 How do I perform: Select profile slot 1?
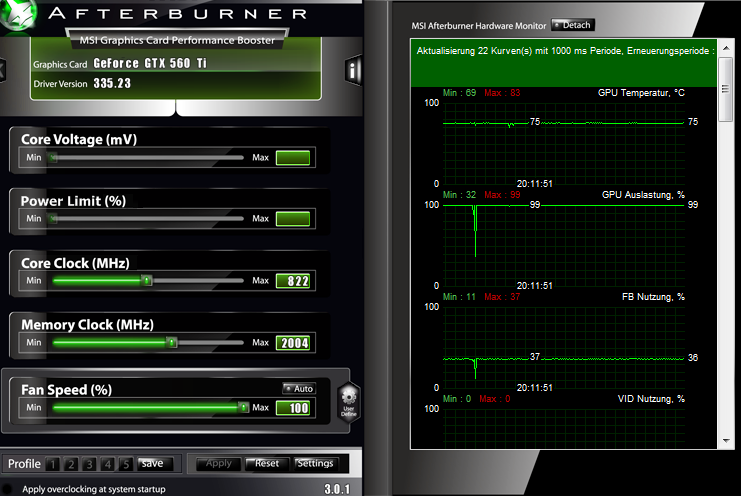click(53, 464)
